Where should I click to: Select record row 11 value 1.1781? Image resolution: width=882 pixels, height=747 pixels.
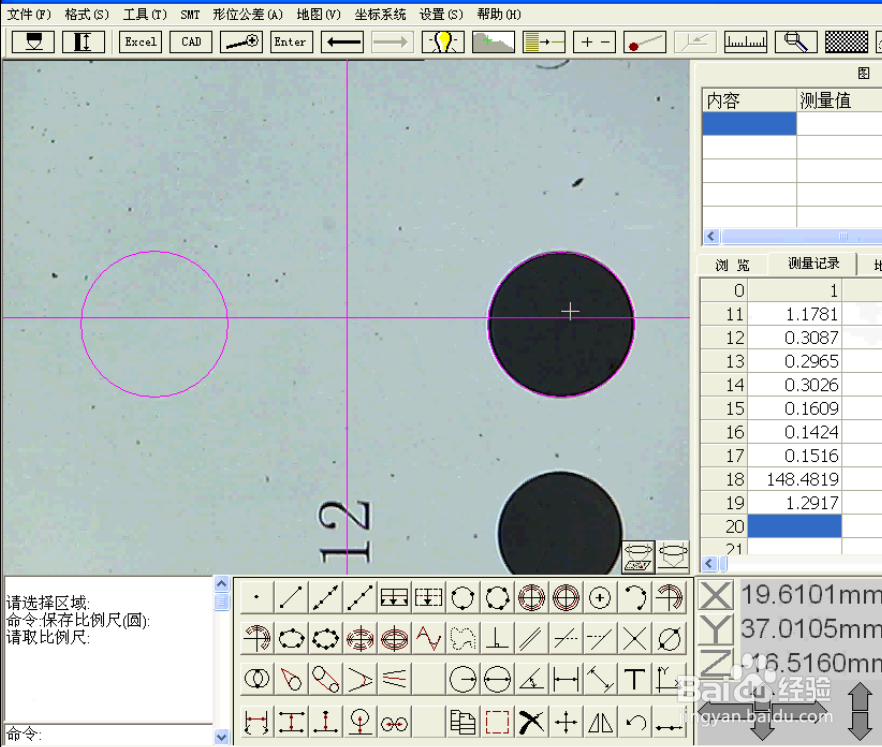coord(794,314)
